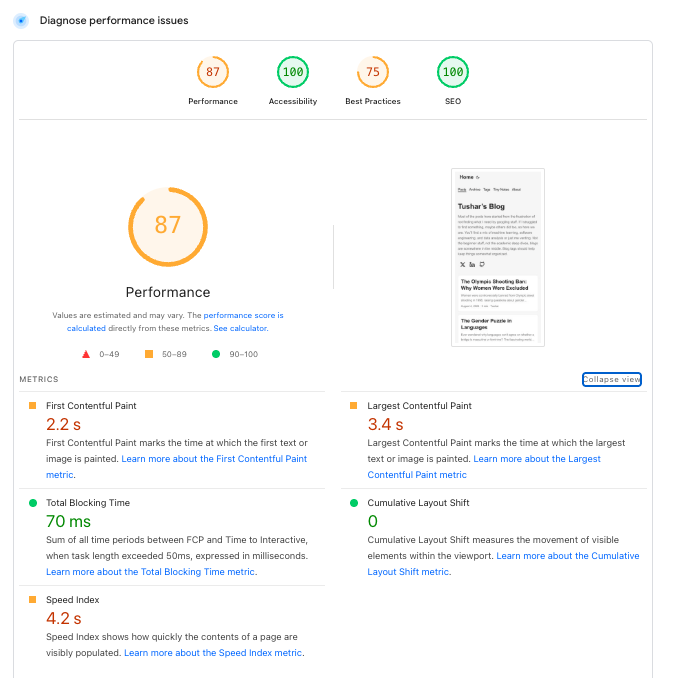
Task: Click the Performance score gauge 87
Action: pos(213,72)
